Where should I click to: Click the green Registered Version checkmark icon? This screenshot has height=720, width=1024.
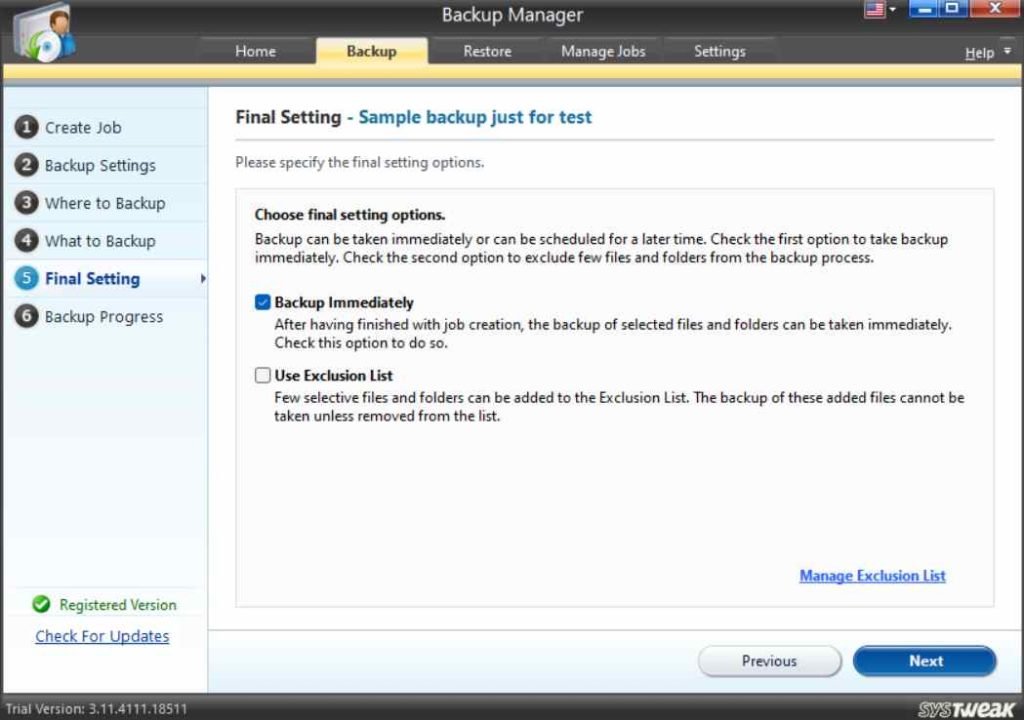click(41, 604)
